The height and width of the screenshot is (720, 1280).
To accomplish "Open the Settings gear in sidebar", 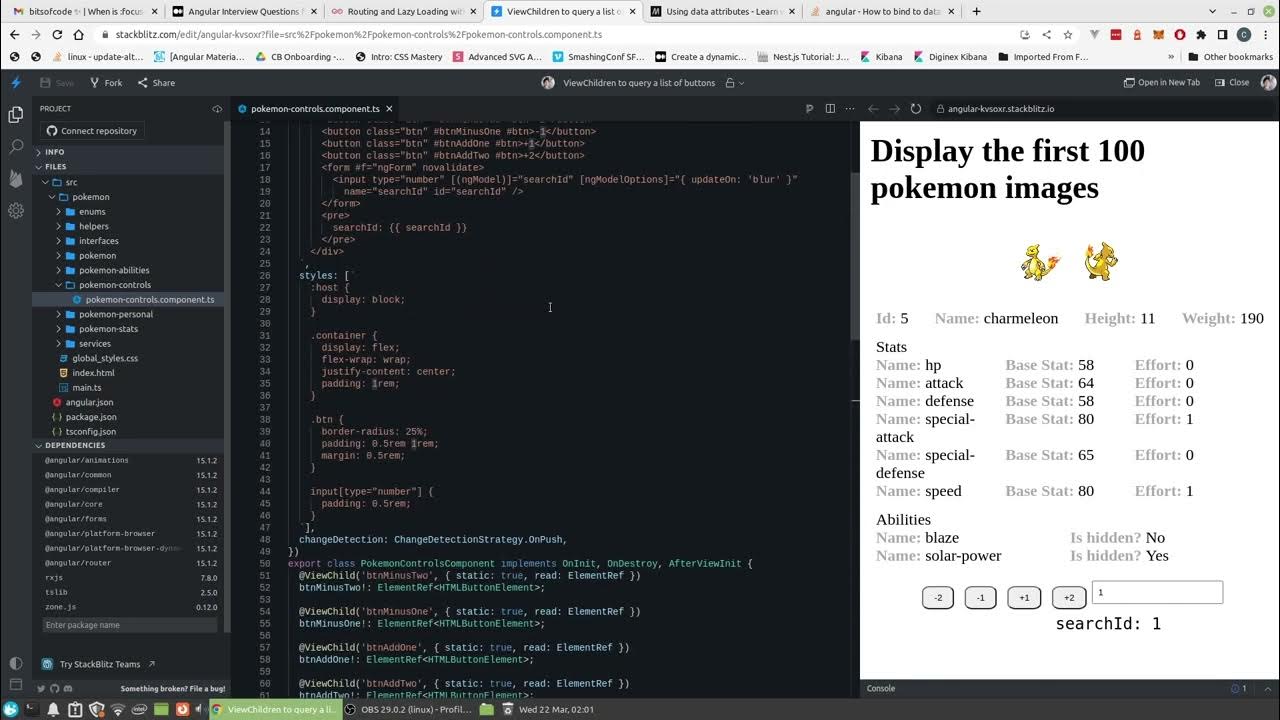I will (x=15, y=210).
